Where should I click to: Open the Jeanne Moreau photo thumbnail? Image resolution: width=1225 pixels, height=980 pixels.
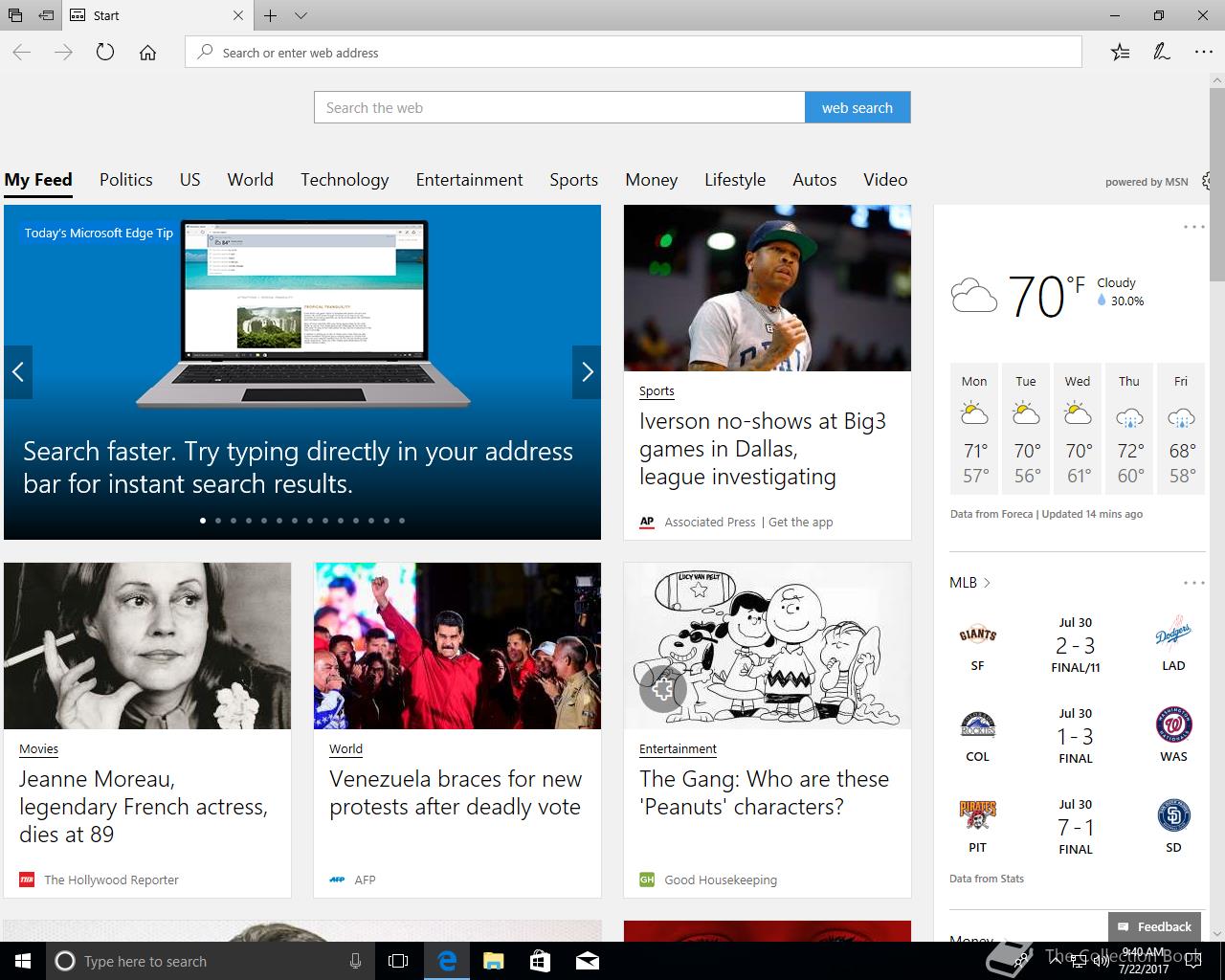147,646
